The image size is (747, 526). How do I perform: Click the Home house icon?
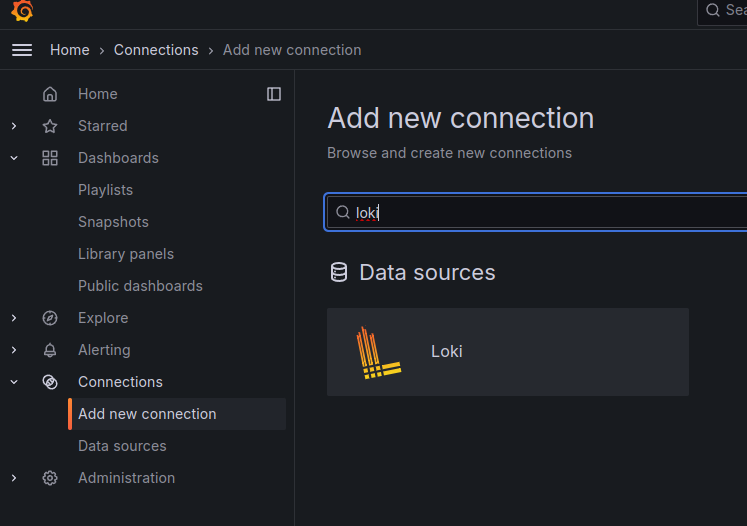click(50, 94)
